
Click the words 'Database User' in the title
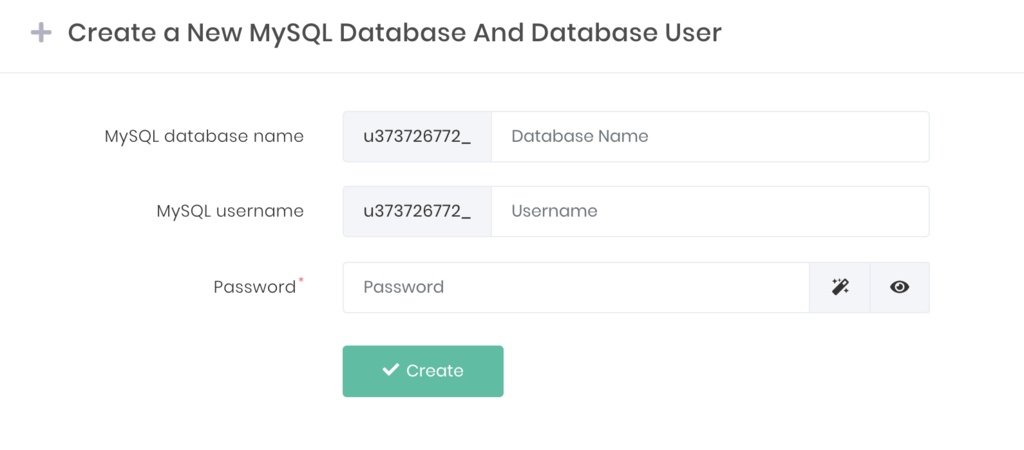pos(626,33)
